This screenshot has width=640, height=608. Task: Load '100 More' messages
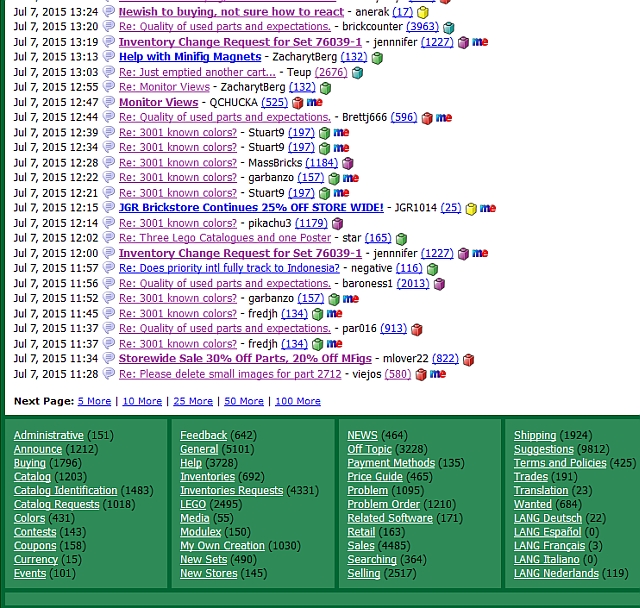(x=297, y=401)
